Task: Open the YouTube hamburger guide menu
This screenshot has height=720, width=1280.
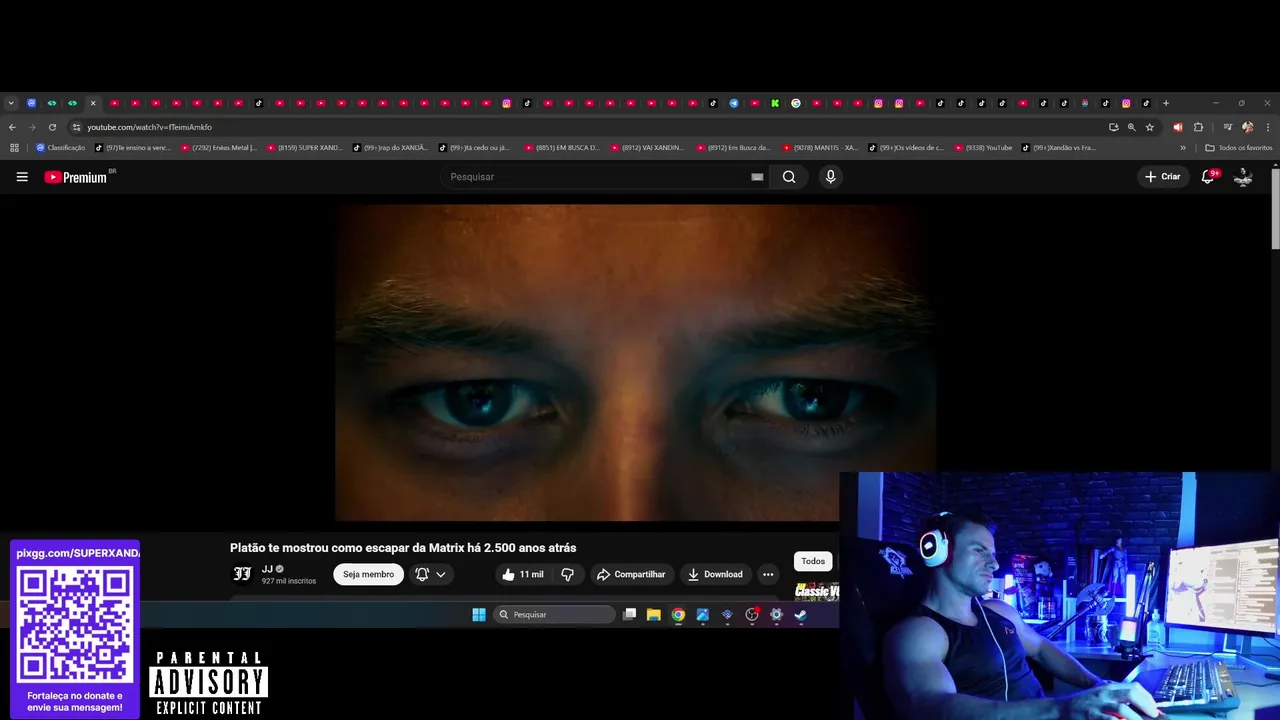Action: point(22,177)
